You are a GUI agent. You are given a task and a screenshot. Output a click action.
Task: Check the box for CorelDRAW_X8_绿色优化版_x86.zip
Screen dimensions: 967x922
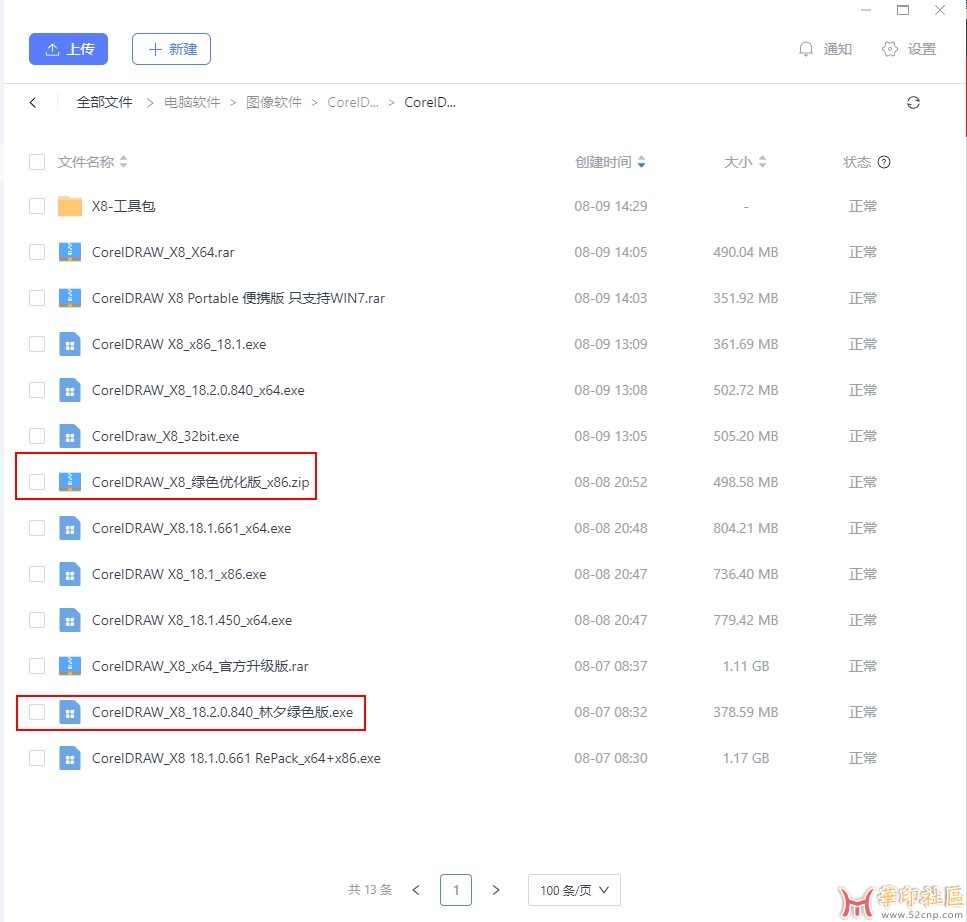click(37, 482)
